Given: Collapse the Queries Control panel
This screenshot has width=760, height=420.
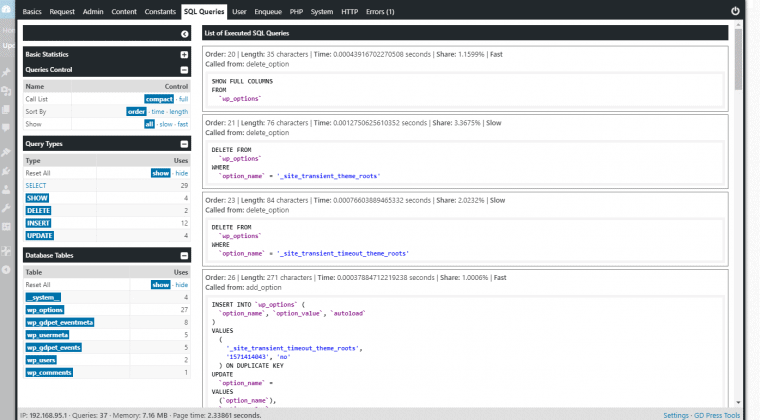Looking at the screenshot, I should [x=184, y=70].
